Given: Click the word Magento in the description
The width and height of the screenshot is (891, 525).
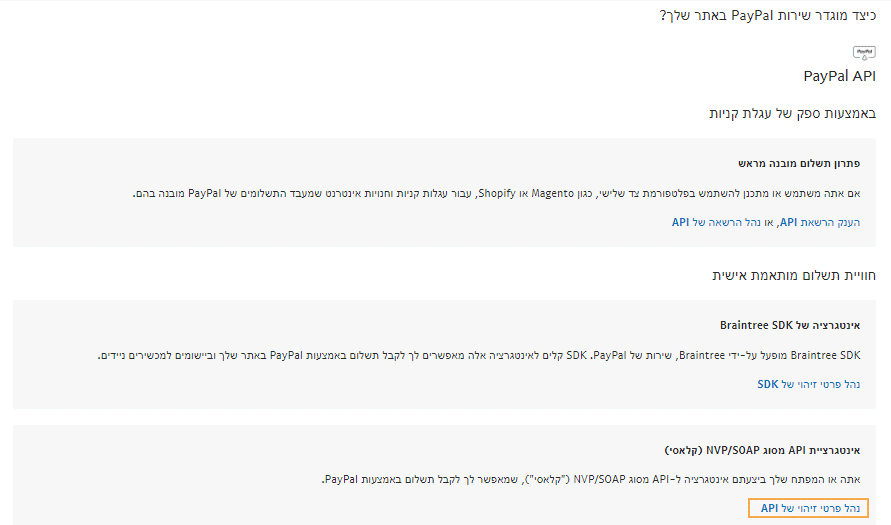Looking at the screenshot, I should 552,193.
